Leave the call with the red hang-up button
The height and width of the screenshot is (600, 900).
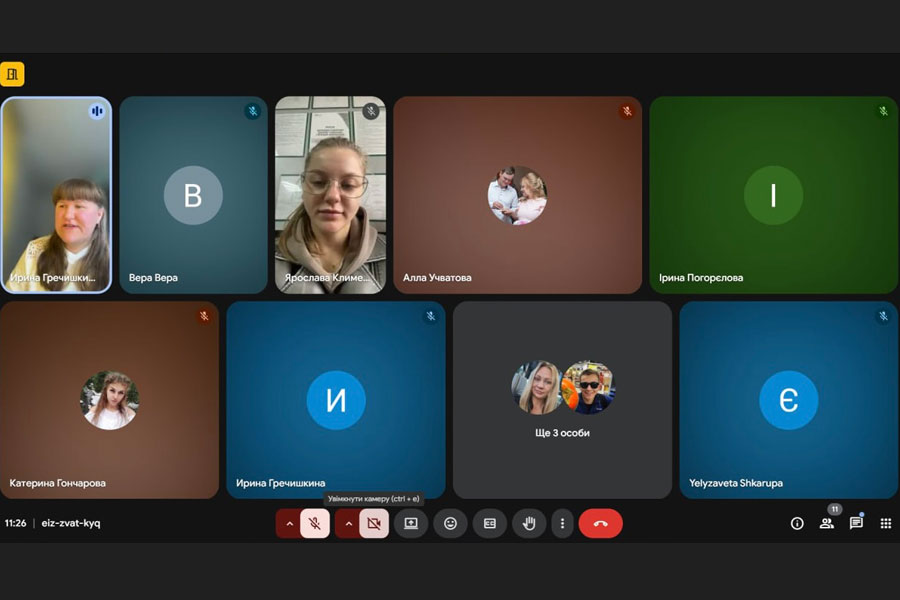pos(600,523)
